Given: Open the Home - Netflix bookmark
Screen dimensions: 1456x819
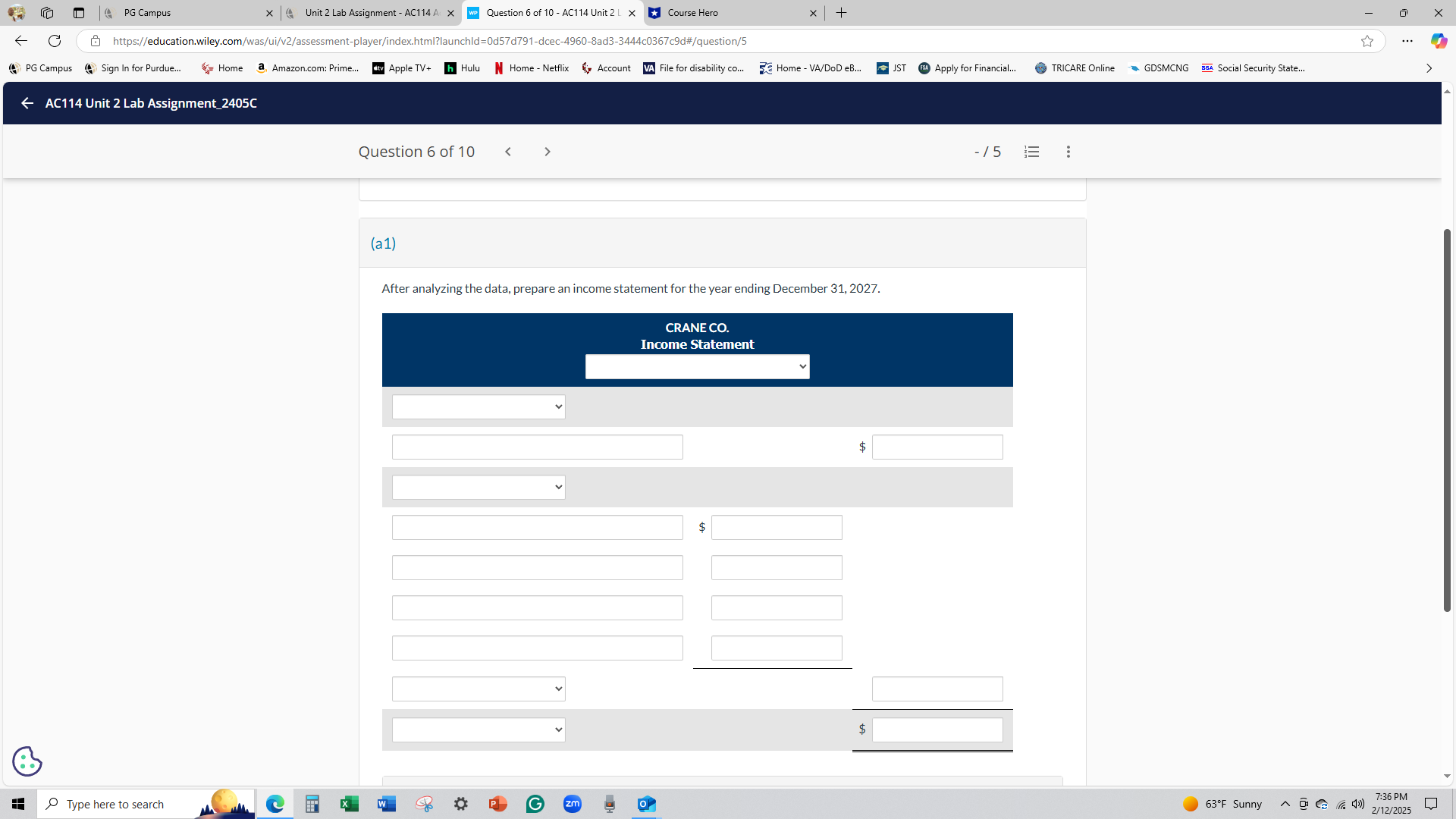Looking at the screenshot, I should tap(531, 68).
